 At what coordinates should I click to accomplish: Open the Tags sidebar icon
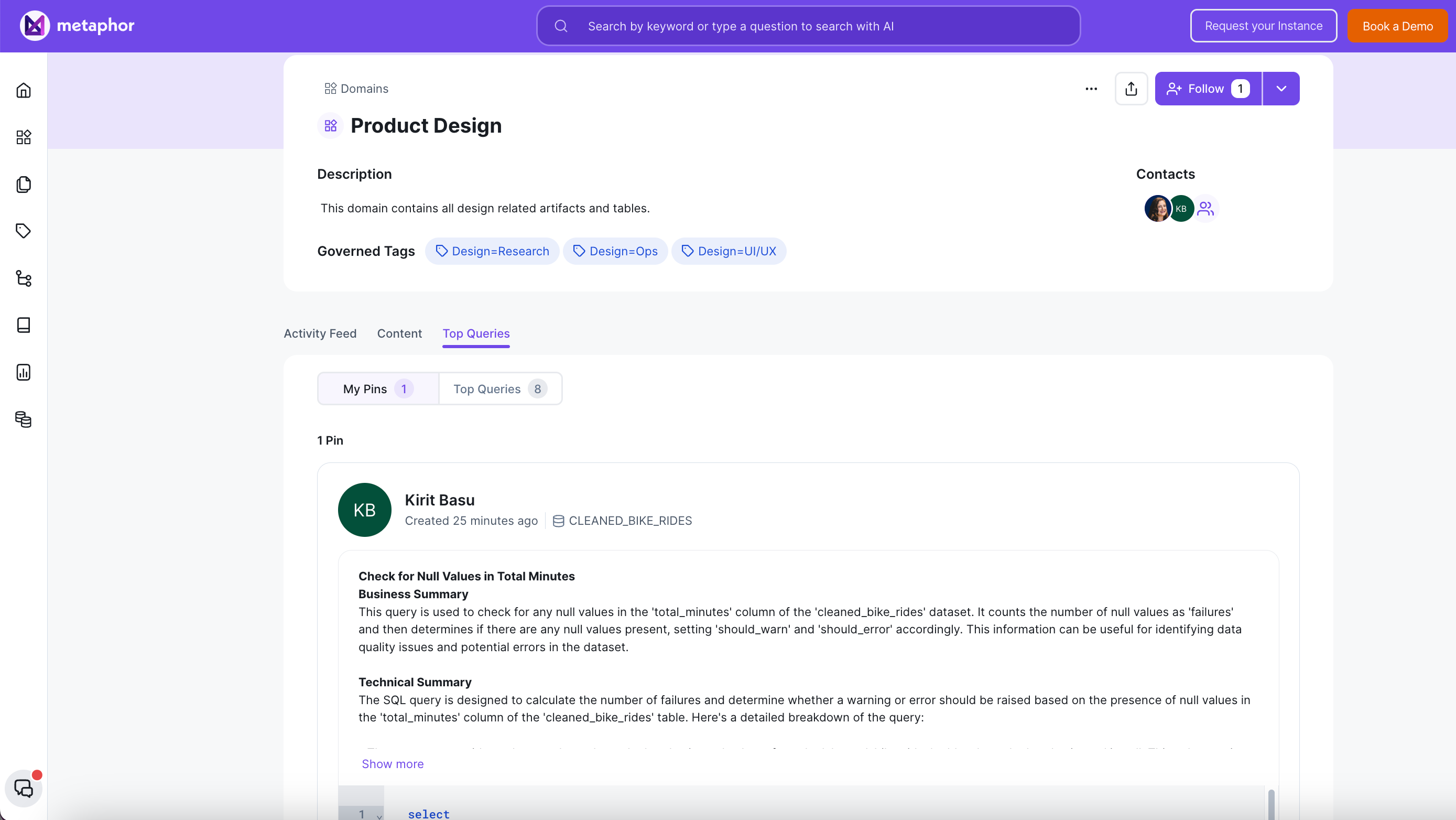23,231
